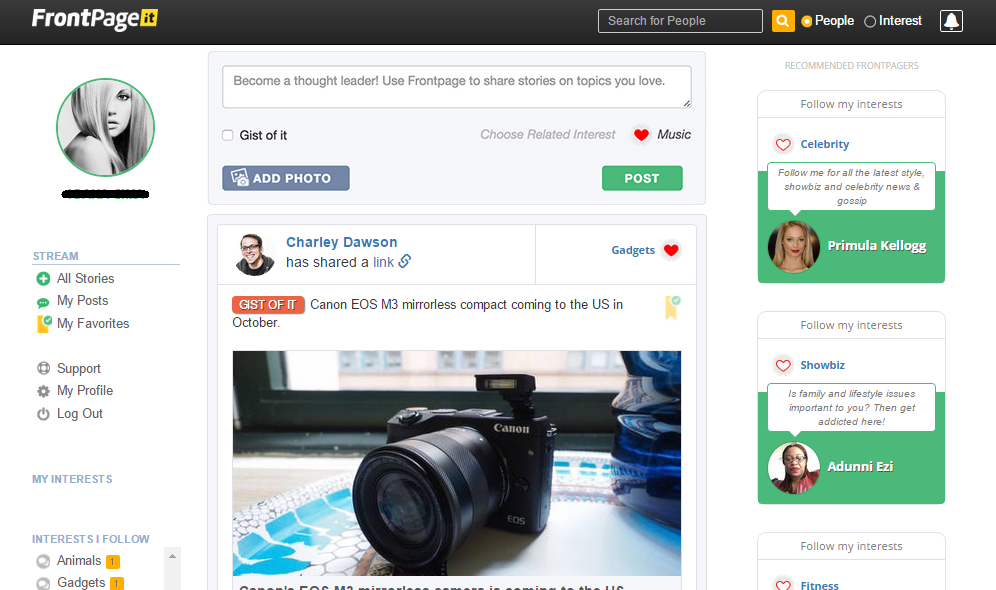This screenshot has height=590, width=996.
Task: Click the INTERESTS I FOLLOW heading
Action: 91,539
